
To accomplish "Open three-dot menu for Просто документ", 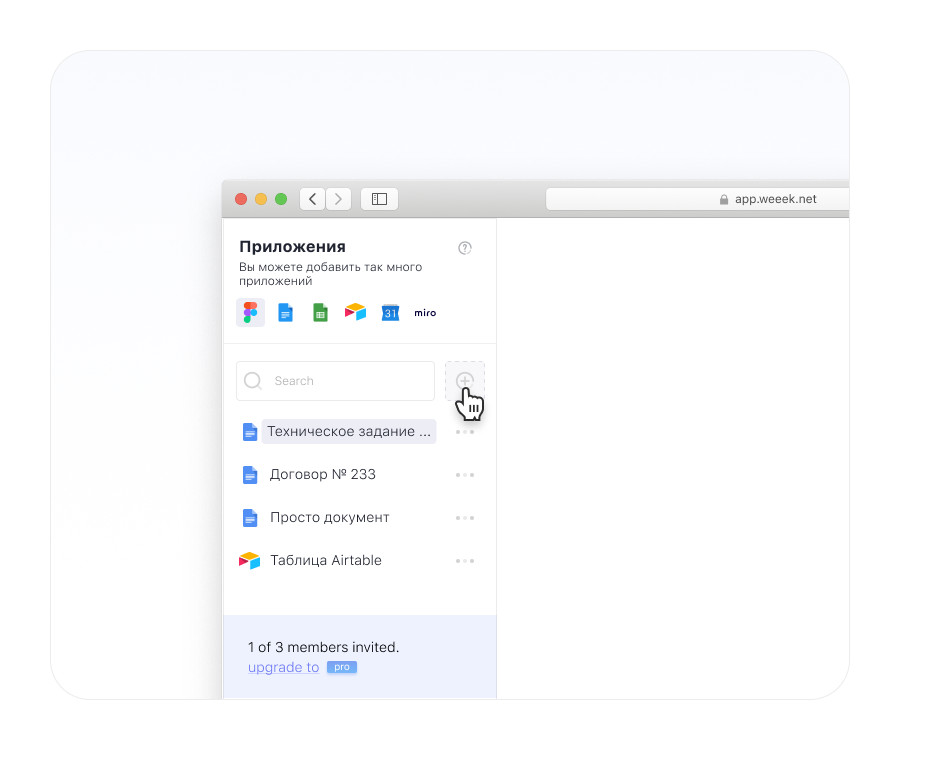I will (464, 518).
